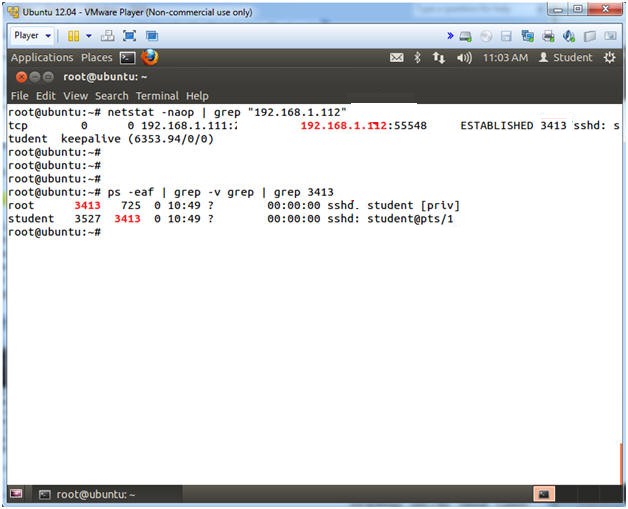The height and width of the screenshot is (509, 628).
Task: Open the network connections indicator
Action: pyautogui.click(x=438, y=58)
